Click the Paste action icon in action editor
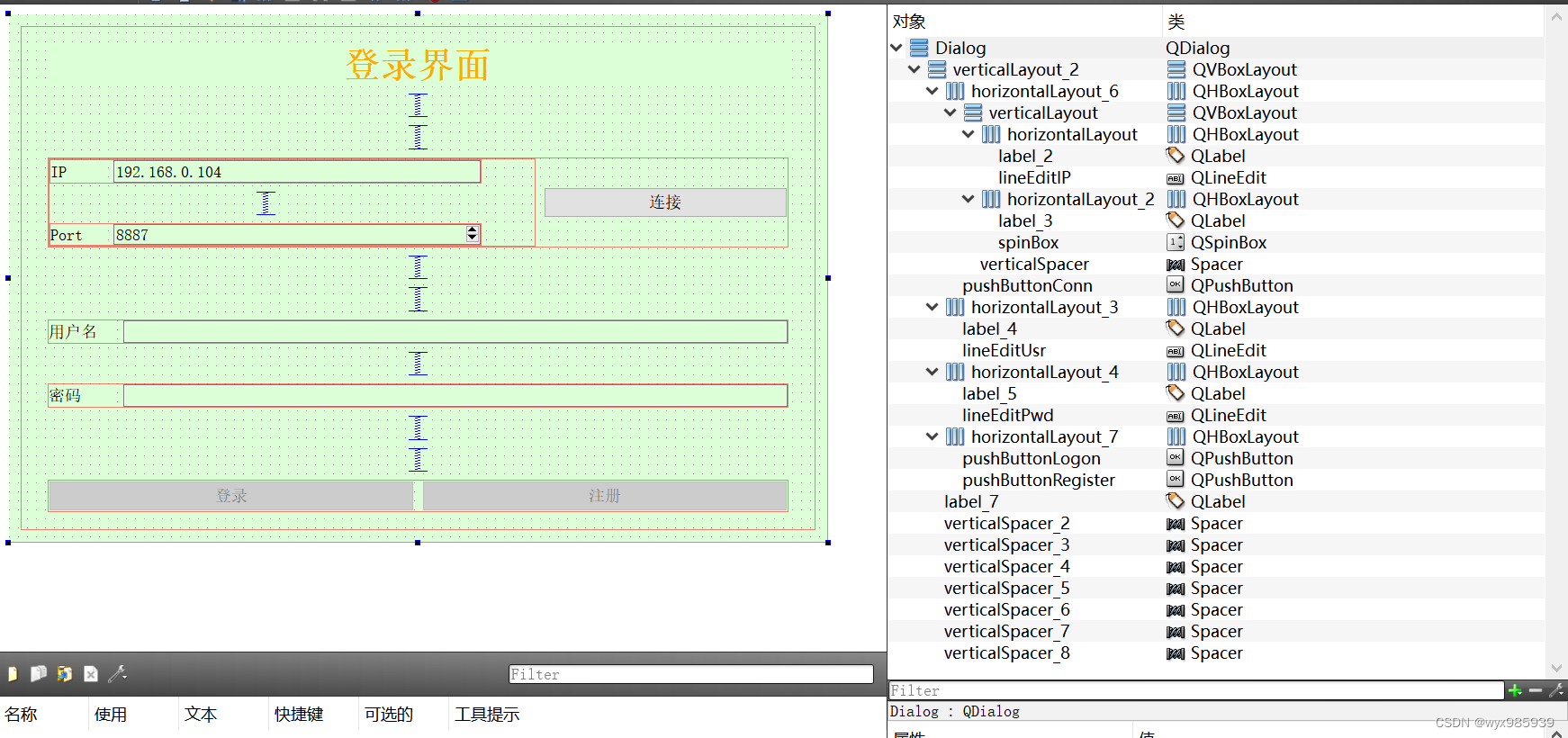The height and width of the screenshot is (738, 1568). 65,674
